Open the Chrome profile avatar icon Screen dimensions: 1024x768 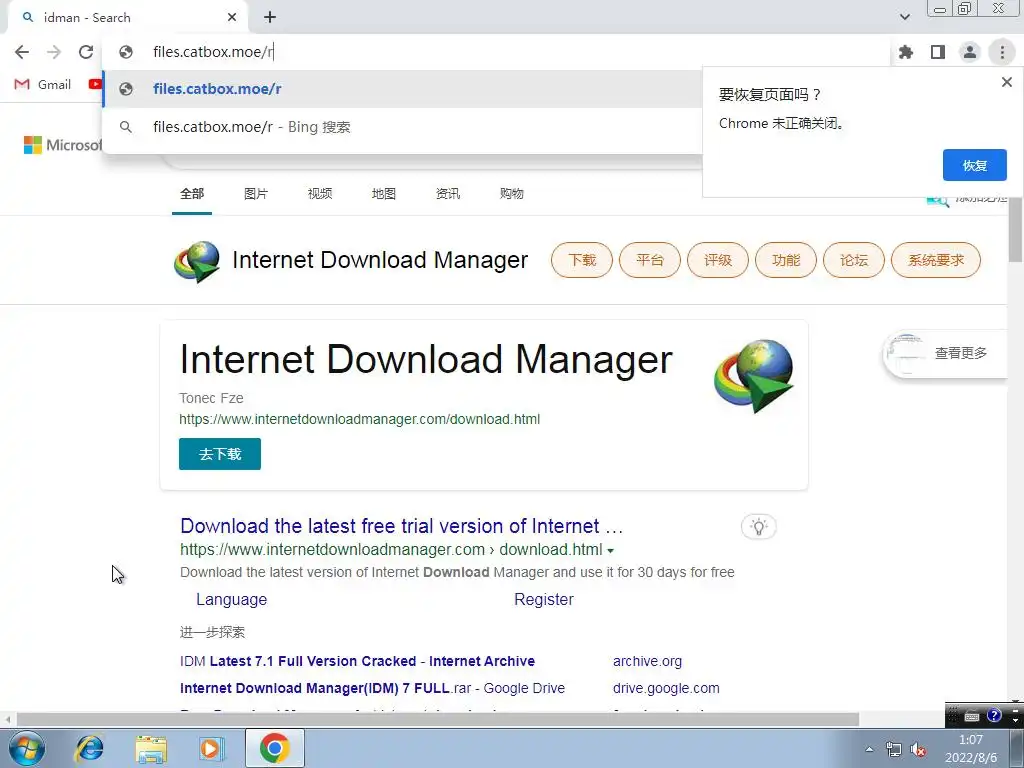[x=970, y=52]
